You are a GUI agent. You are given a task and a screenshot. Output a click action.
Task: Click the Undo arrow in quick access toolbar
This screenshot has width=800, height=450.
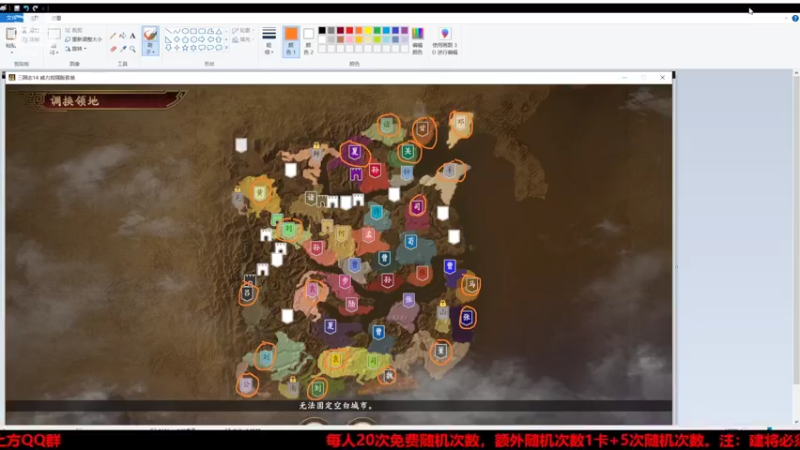pyautogui.click(x=26, y=8)
